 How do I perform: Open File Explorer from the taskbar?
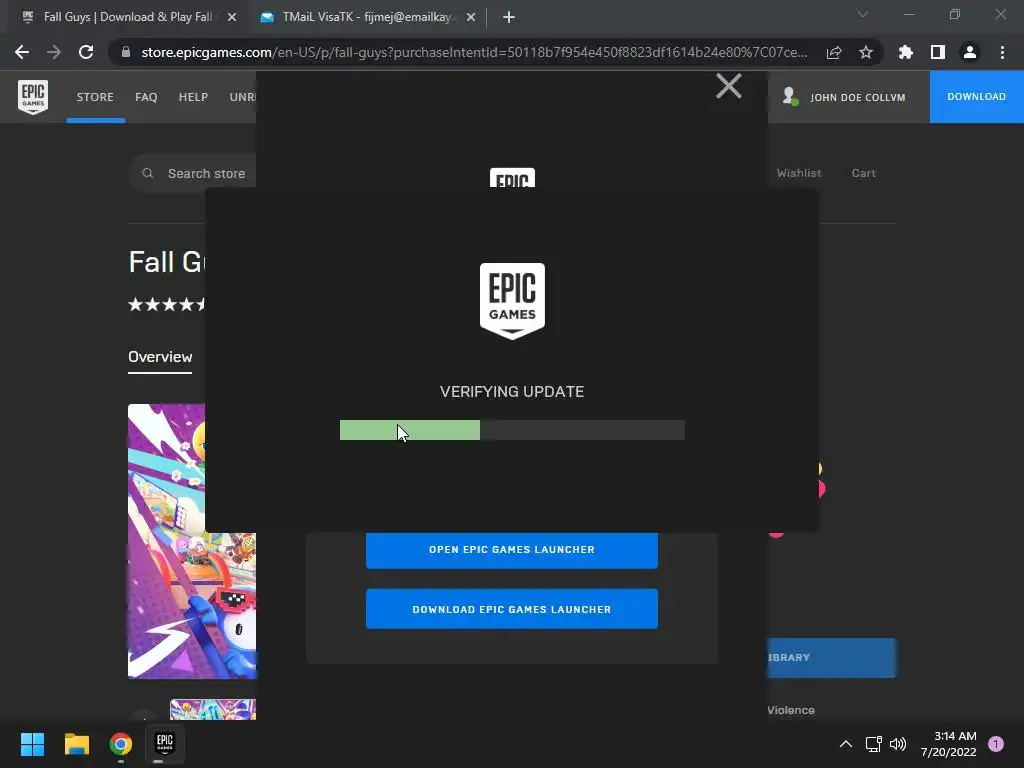[x=76, y=744]
